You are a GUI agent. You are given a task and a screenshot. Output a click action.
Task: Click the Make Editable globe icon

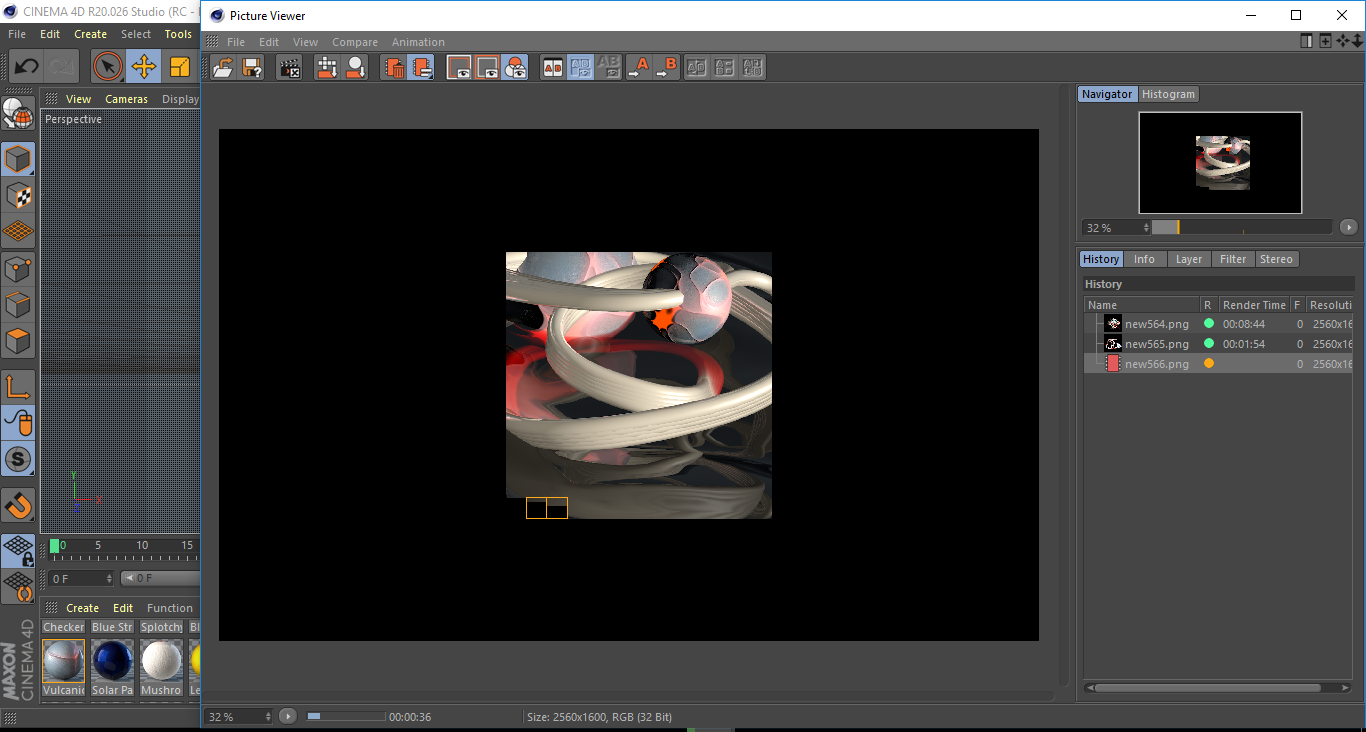[x=18, y=114]
